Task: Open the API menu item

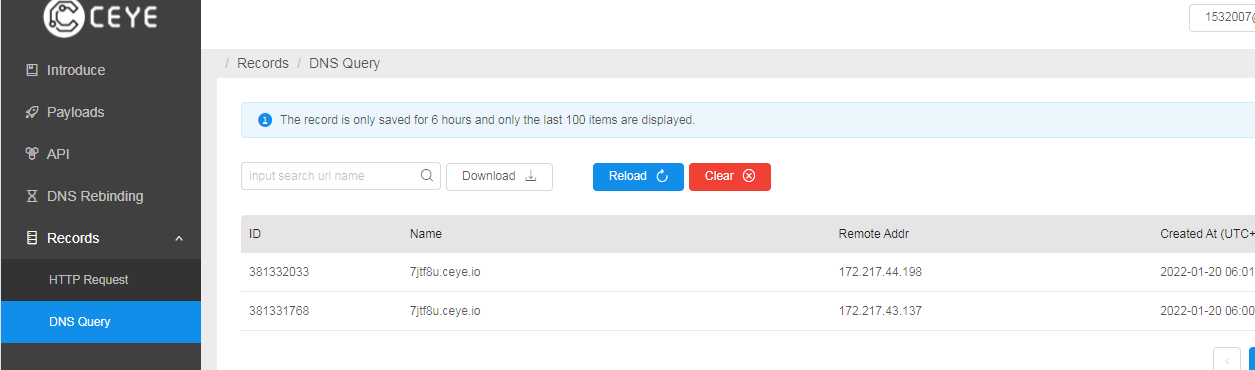Action: 100,154
